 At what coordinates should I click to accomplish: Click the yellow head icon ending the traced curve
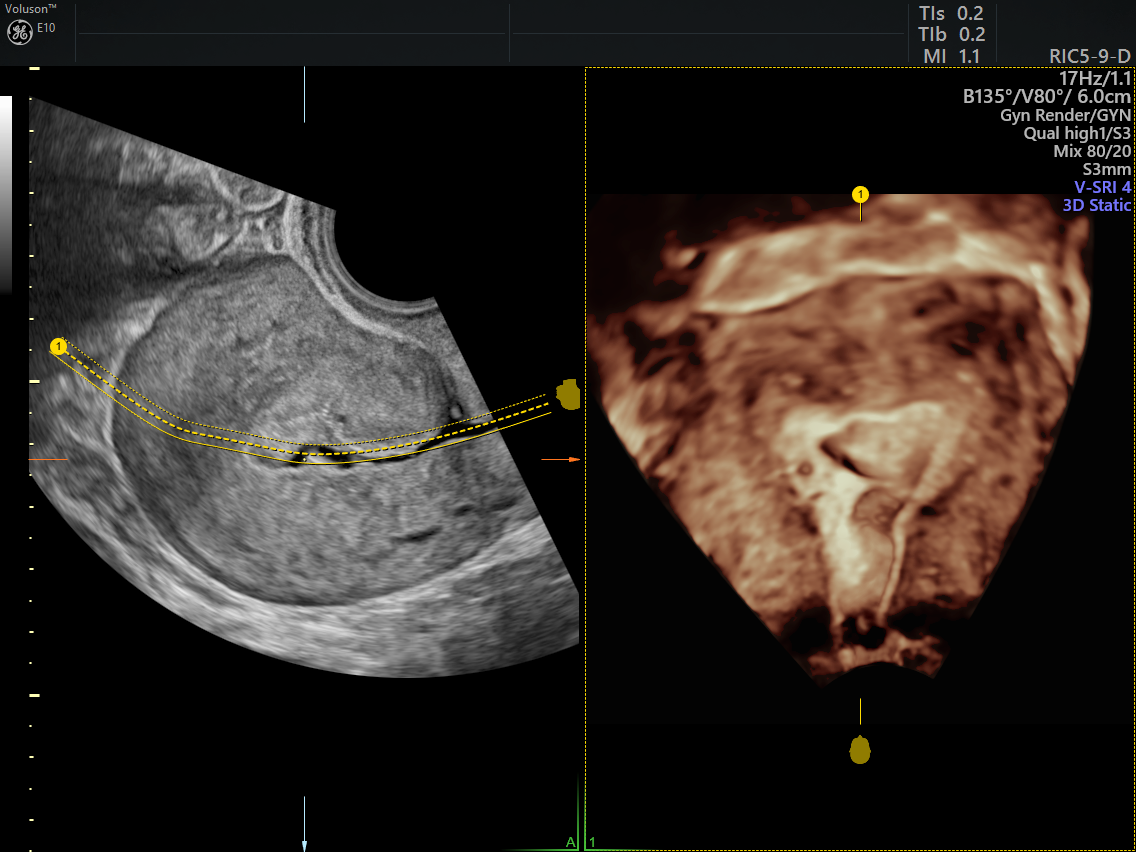pyautogui.click(x=568, y=395)
